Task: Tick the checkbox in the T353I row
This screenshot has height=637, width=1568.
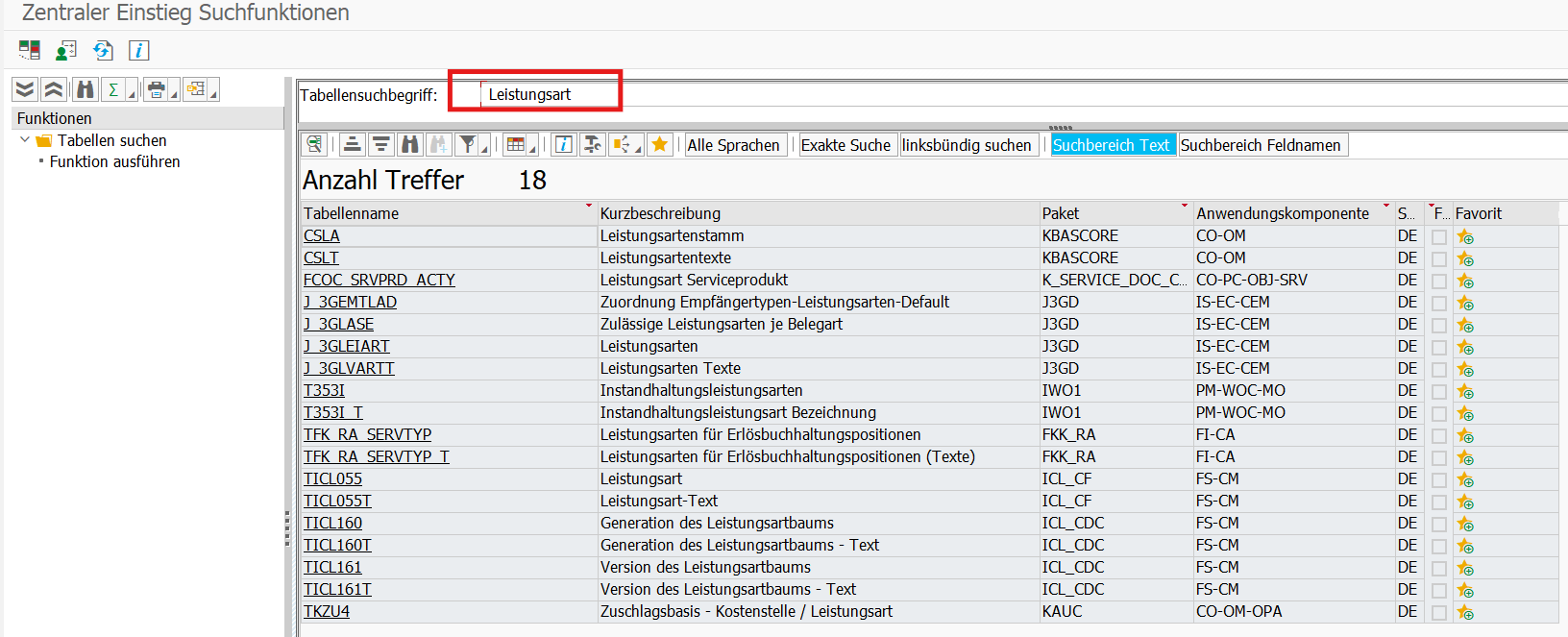Action: [x=1438, y=391]
